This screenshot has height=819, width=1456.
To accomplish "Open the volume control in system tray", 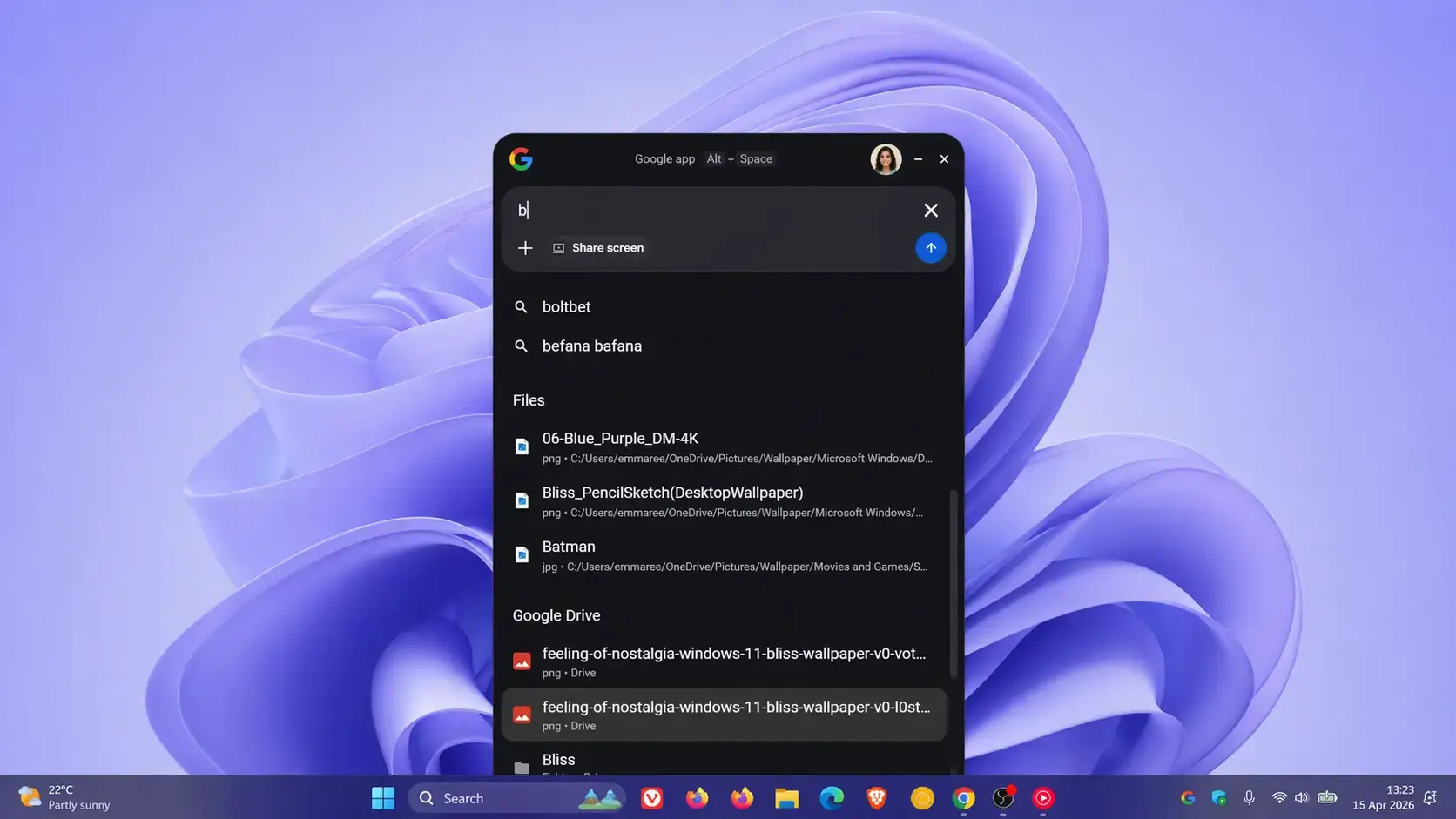I will coord(1301,798).
